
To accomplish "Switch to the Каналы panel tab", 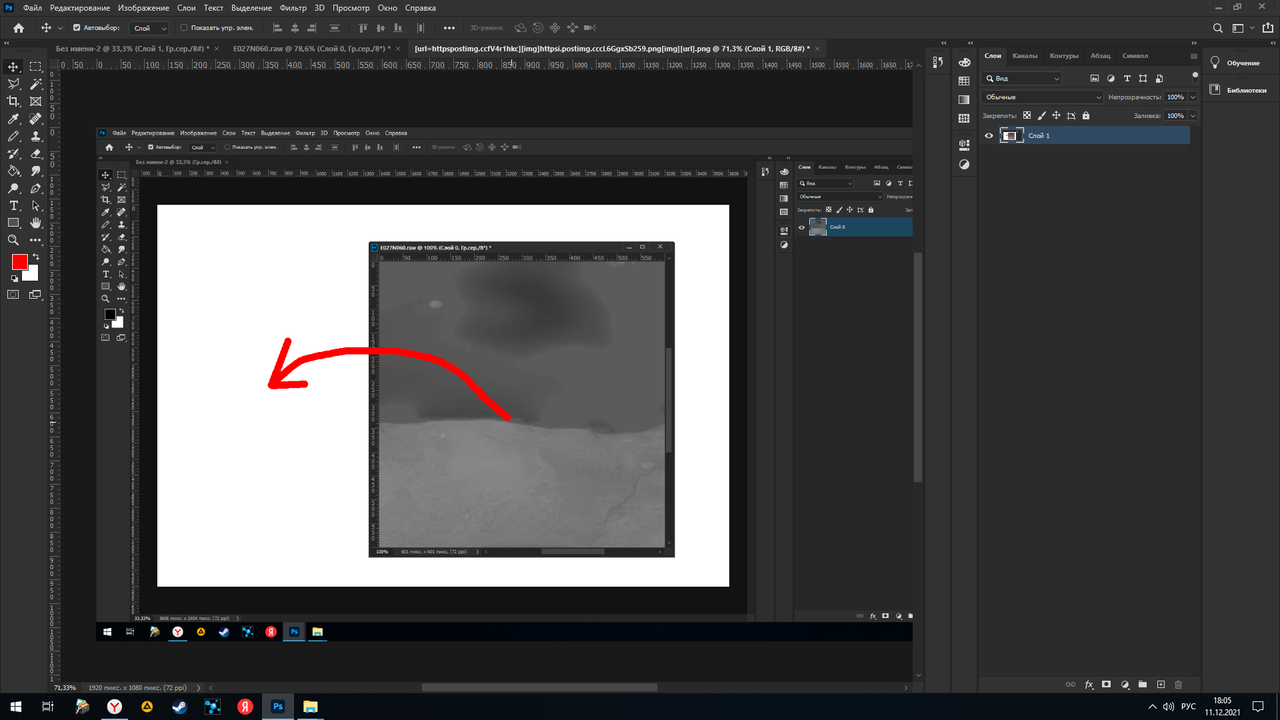I will pos(1024,56).
